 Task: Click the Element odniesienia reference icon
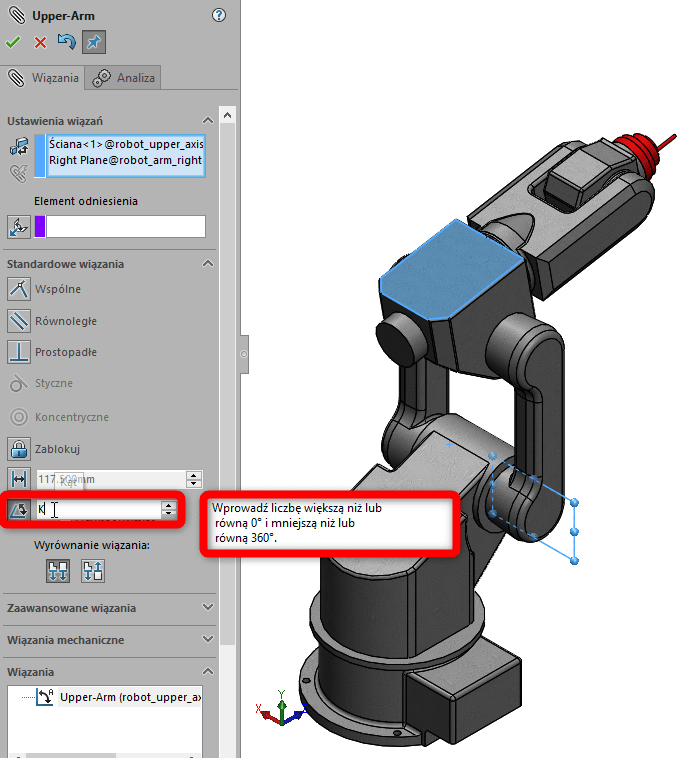tap(19, 227)
